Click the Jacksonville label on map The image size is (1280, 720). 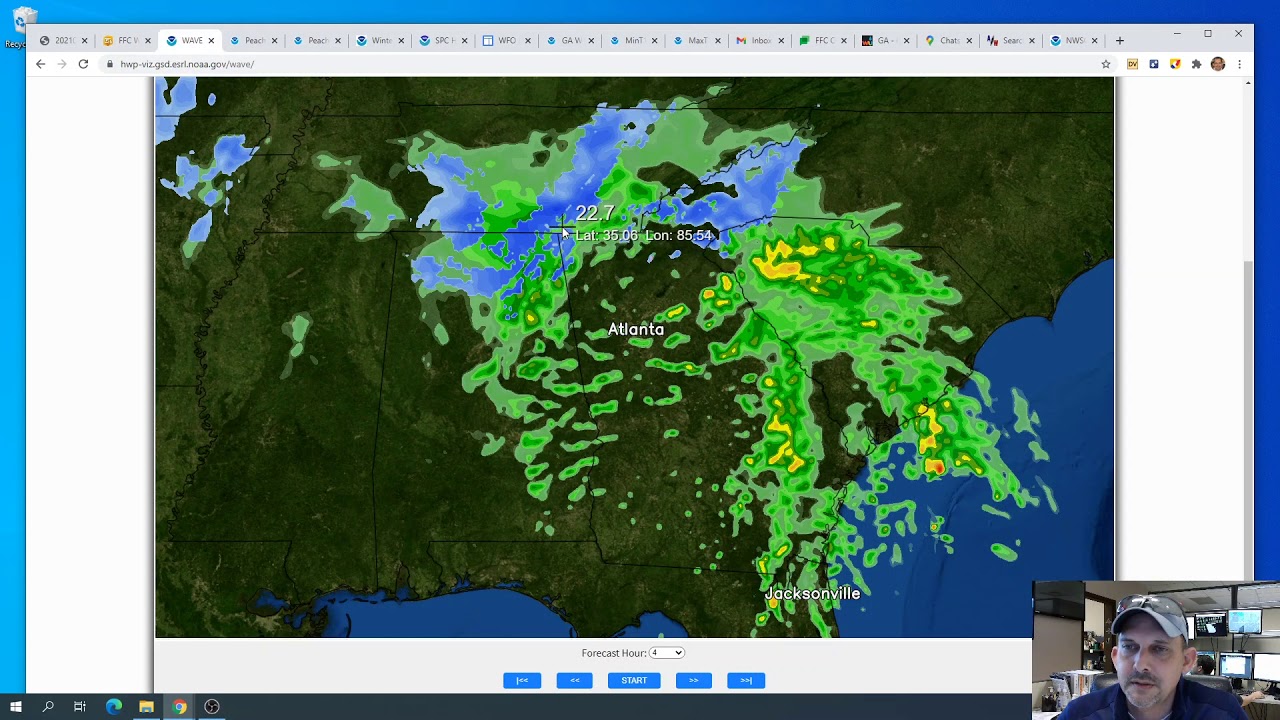pos(812,593)
